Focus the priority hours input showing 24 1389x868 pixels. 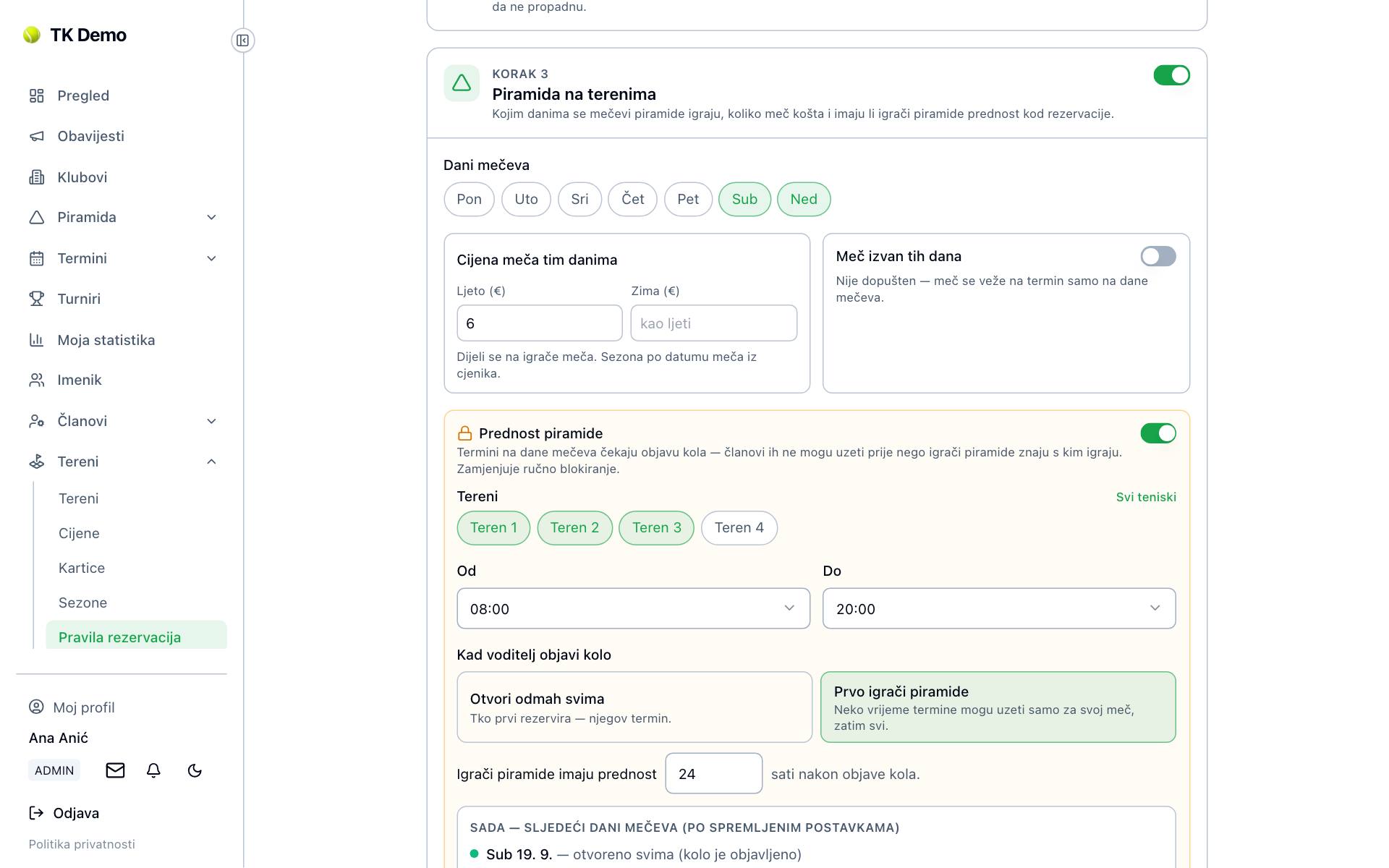[x=714, y=773]
